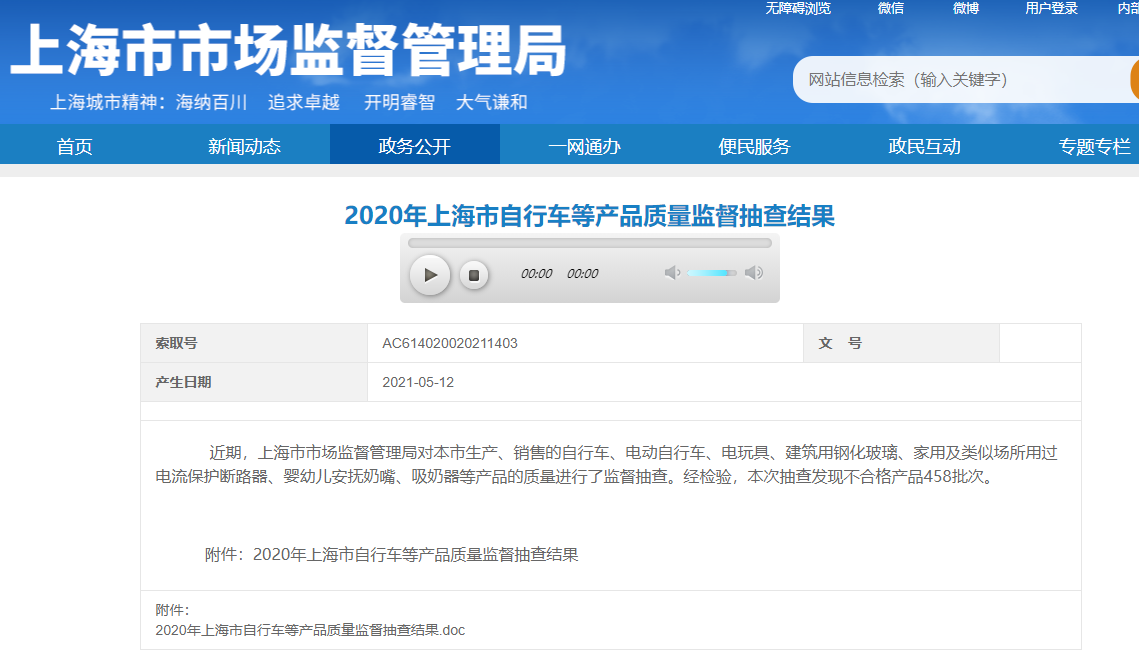Select the index number AC614020020211403
The width and height of the screenshot is (1139, 651).
pos(450,343)
